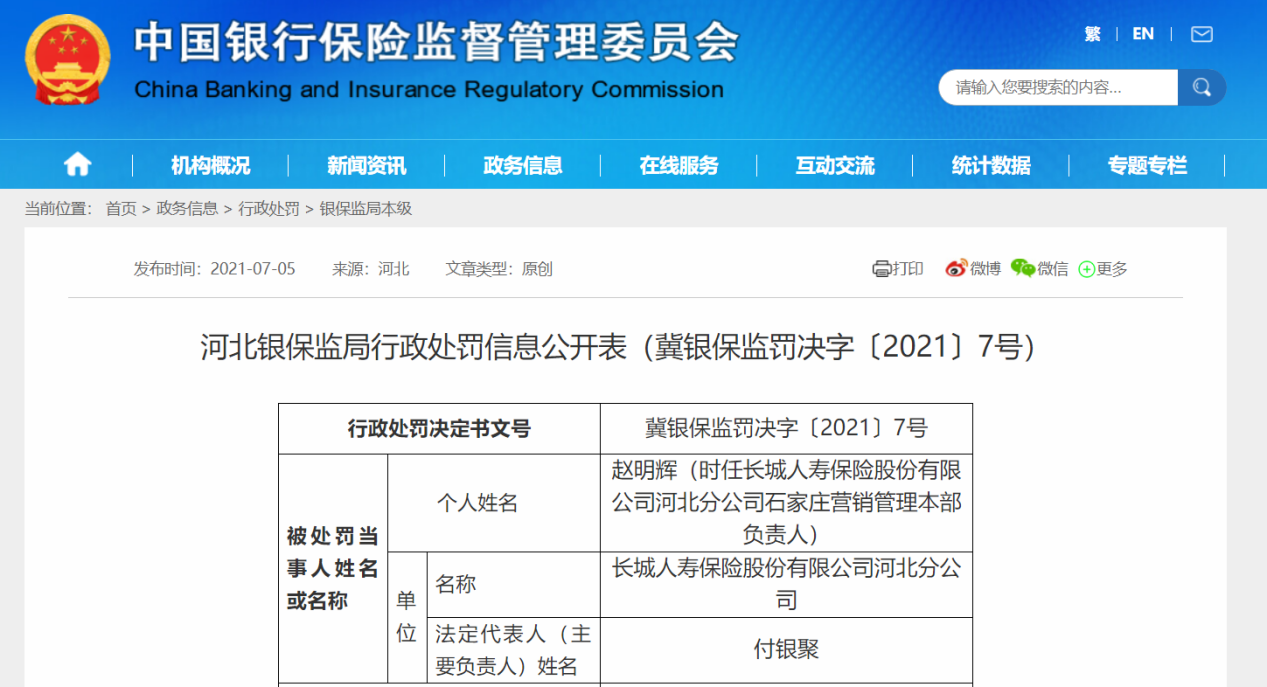1267x687 pixels.
Task: Click the 法定代表人 label cell
Action: click(513, 650)
